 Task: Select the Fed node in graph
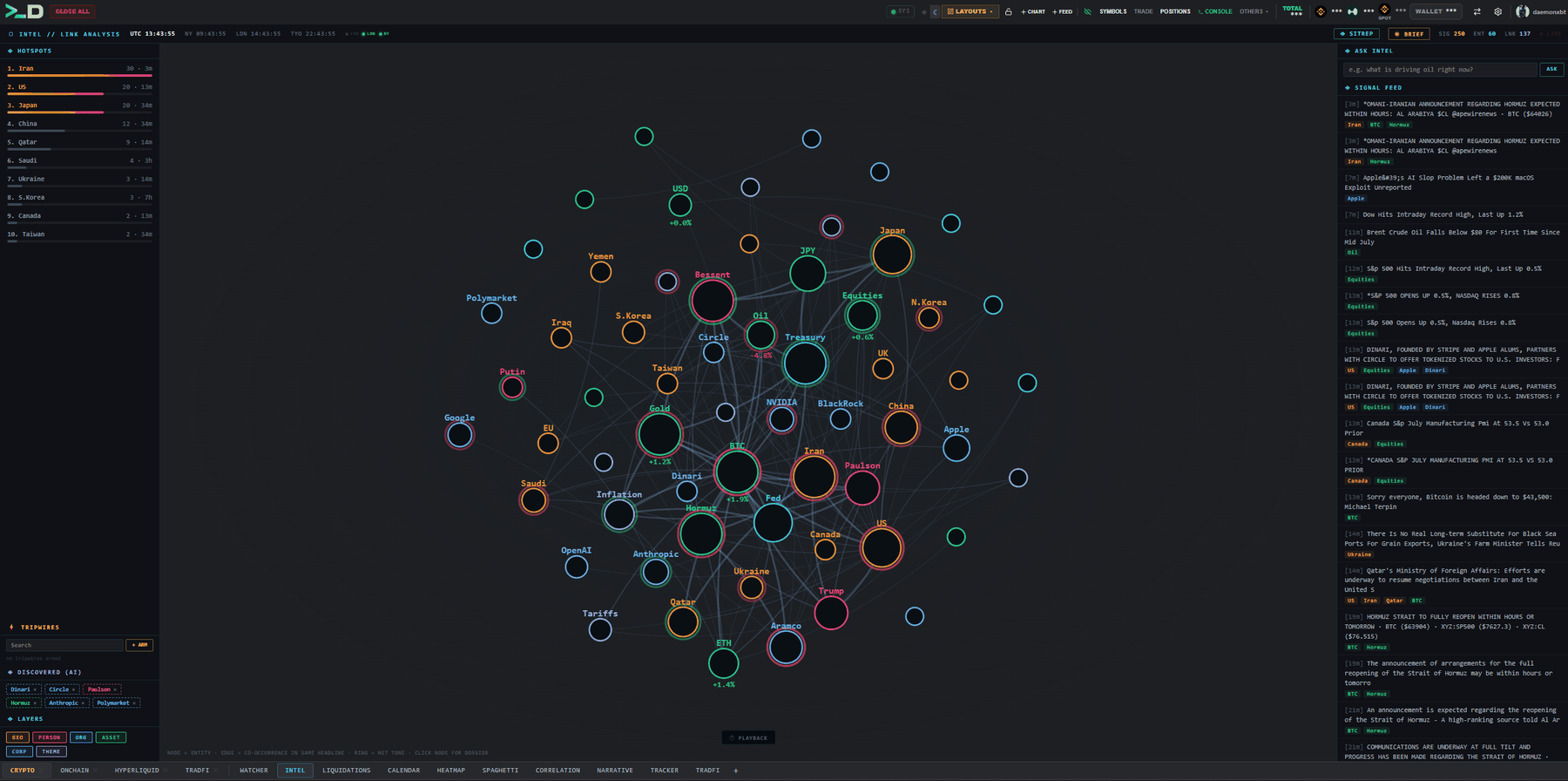pyautogui.click(x=773, y=523)
